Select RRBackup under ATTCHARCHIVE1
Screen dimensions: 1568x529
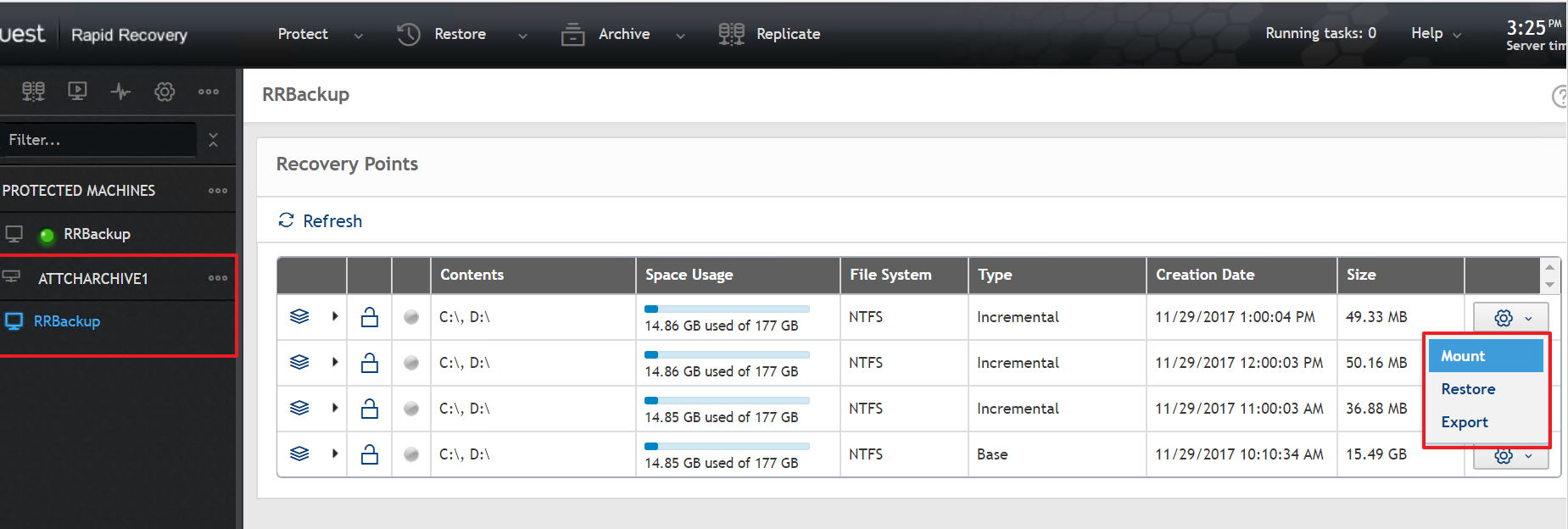click(67, 321)
